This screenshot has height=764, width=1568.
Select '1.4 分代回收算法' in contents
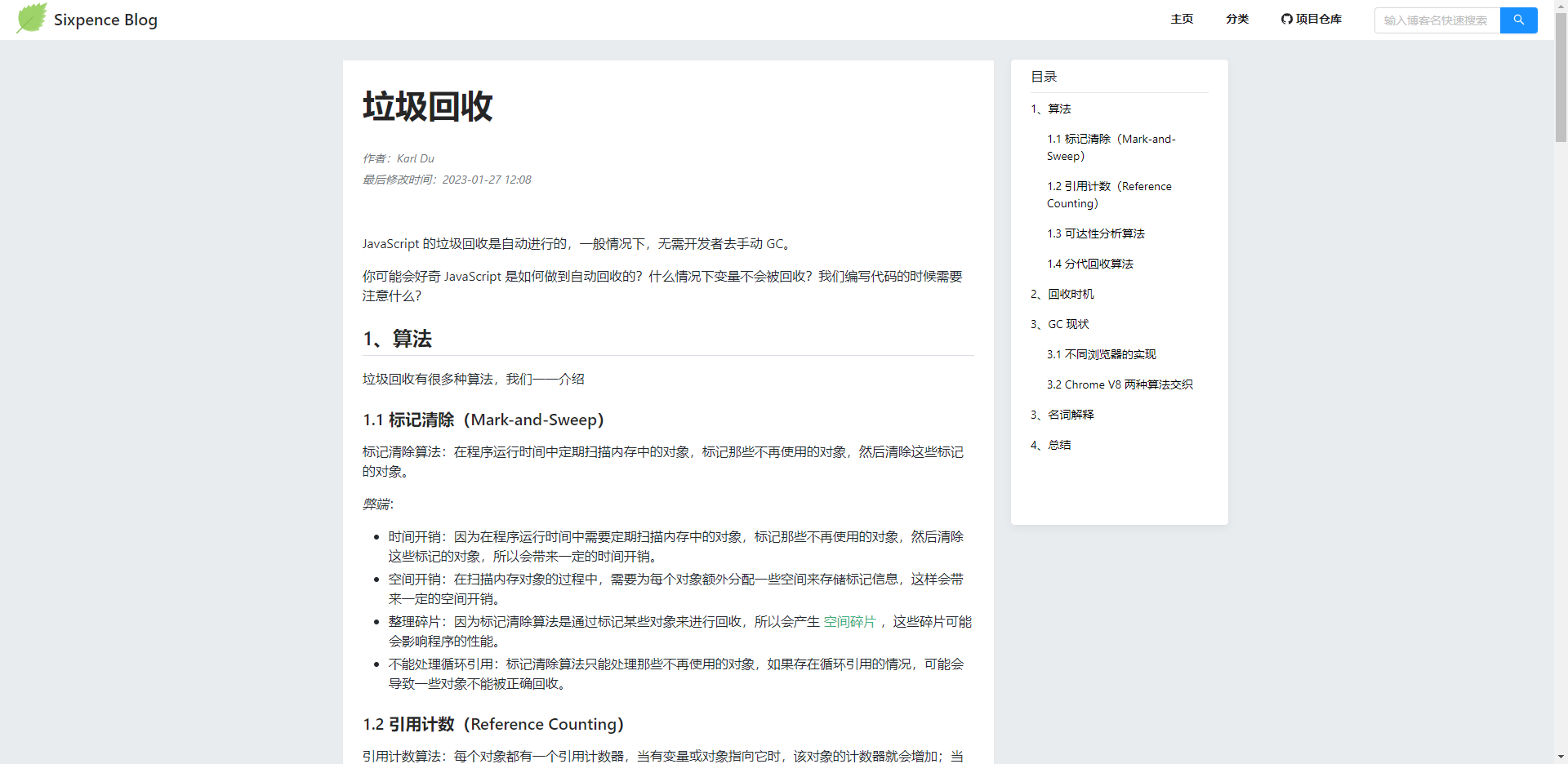coord(1090,264)
